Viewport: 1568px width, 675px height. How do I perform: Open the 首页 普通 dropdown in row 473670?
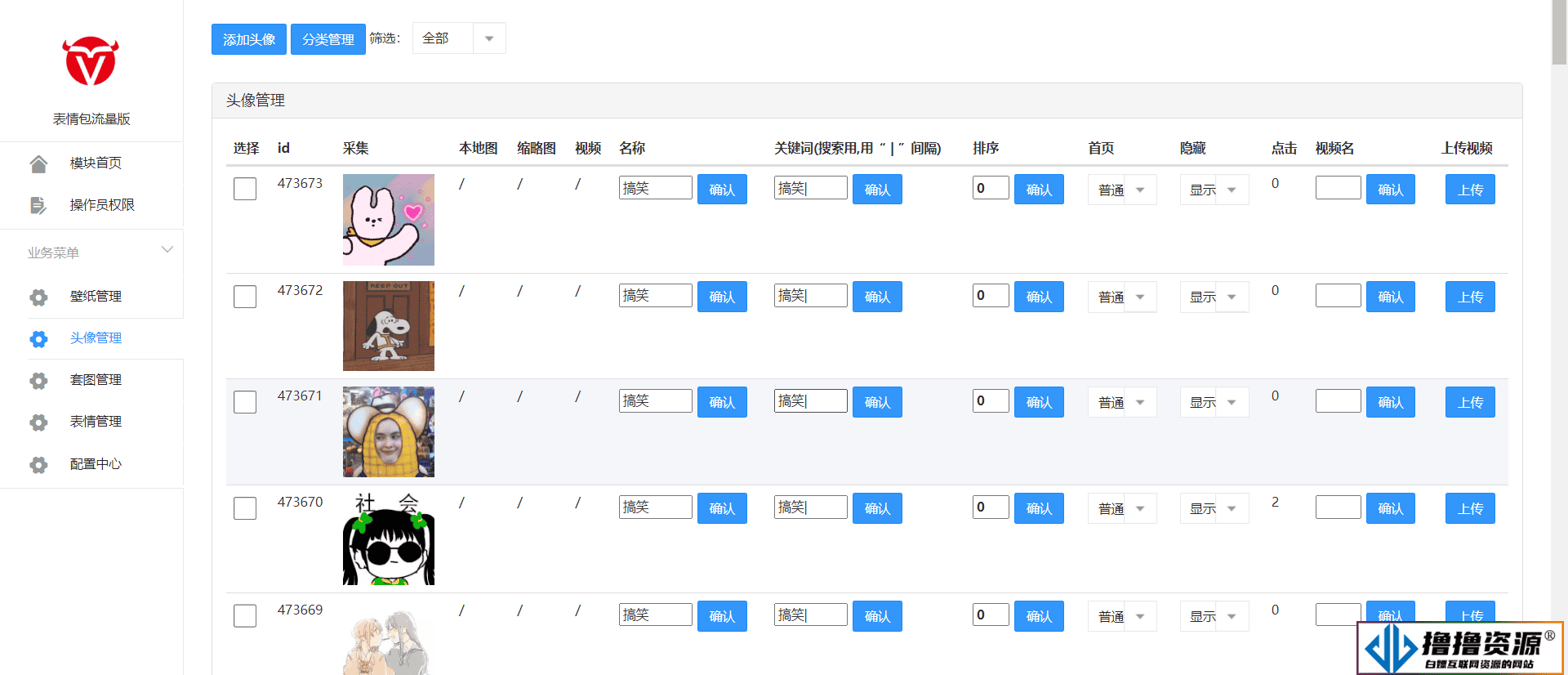coord(1122,508)
